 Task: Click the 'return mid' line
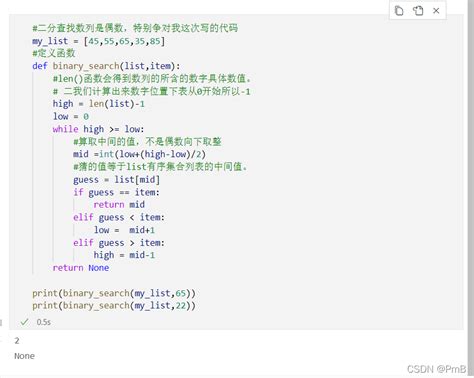click(x=119, y=204)
